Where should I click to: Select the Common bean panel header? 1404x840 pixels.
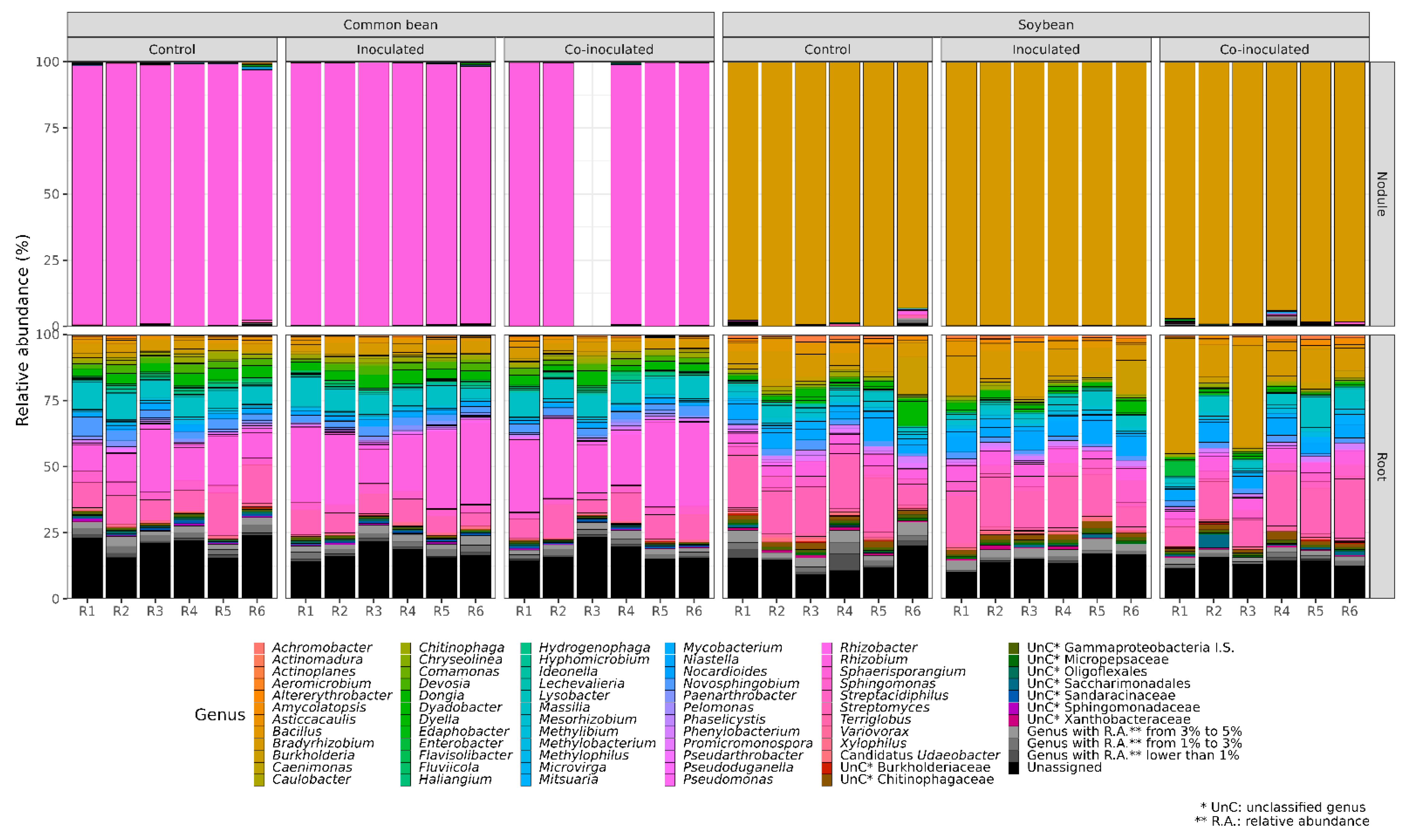[x=390, y=25]
